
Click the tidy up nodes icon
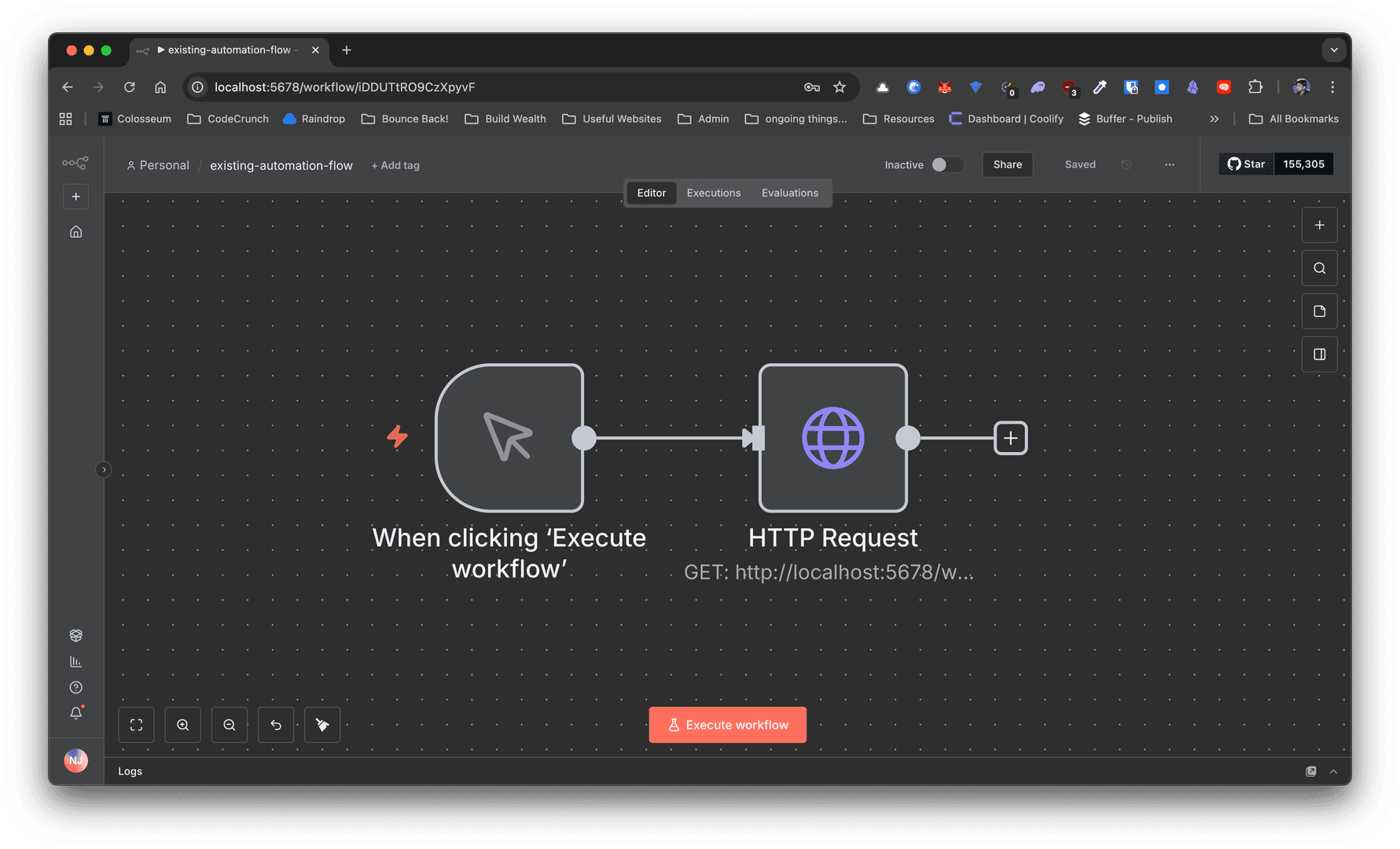[x=322, y=725]
